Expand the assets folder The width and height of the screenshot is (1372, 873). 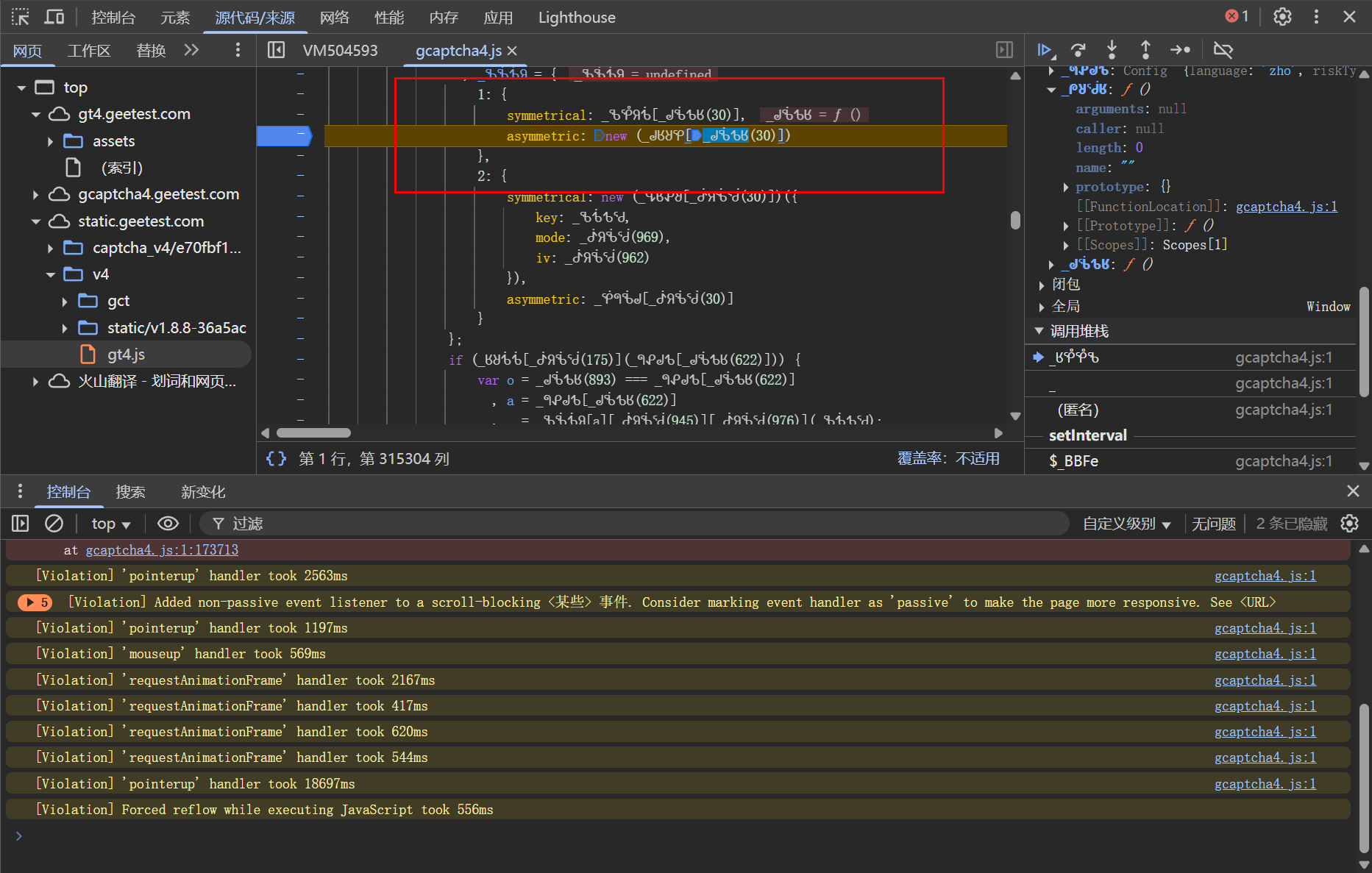click(50, 141)
